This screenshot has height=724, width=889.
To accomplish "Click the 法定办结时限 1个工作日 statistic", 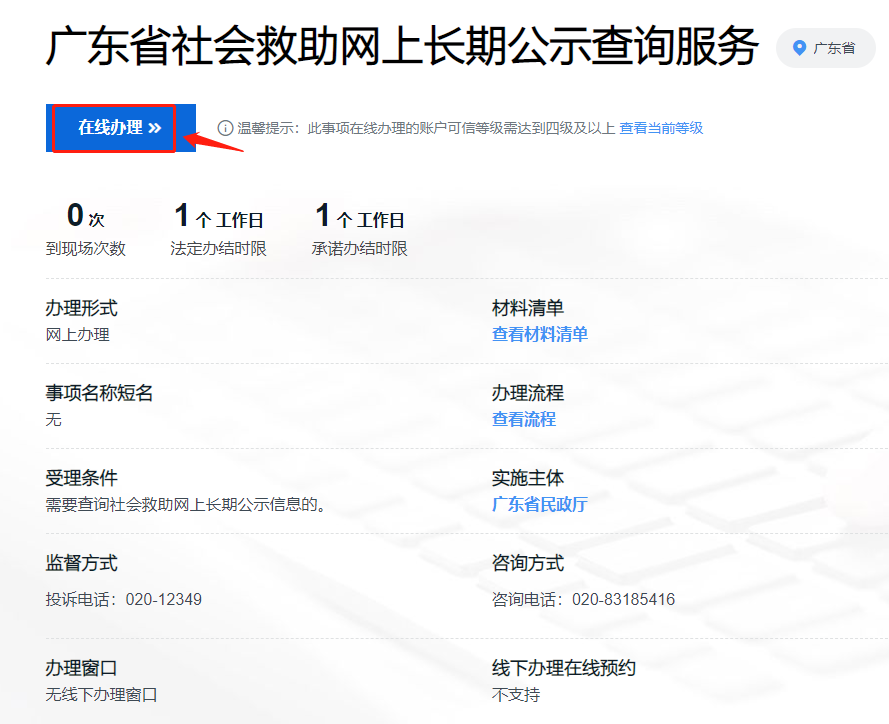I will tap(219, 229).
